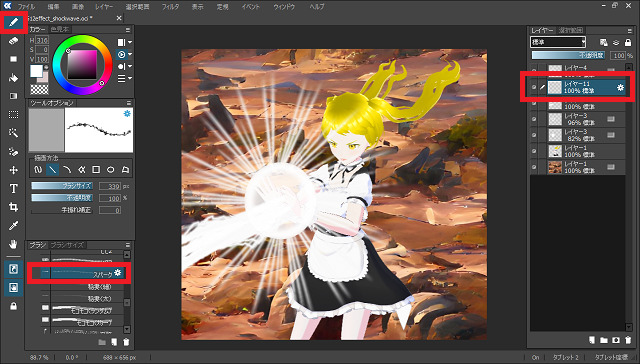Delete layer with the layer panel trash icon

[628, 340]
